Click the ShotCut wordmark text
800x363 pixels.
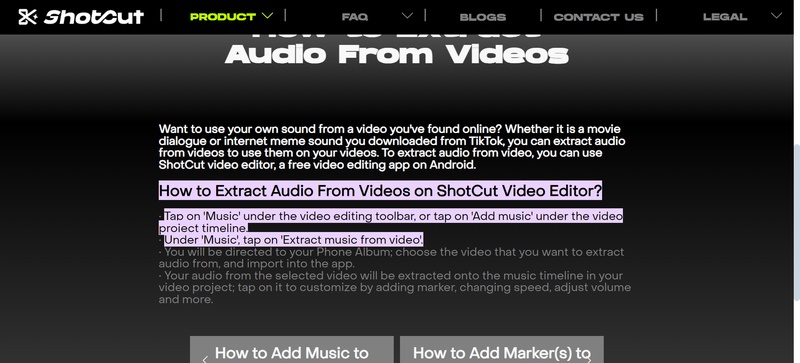click(x=94, y=17)
